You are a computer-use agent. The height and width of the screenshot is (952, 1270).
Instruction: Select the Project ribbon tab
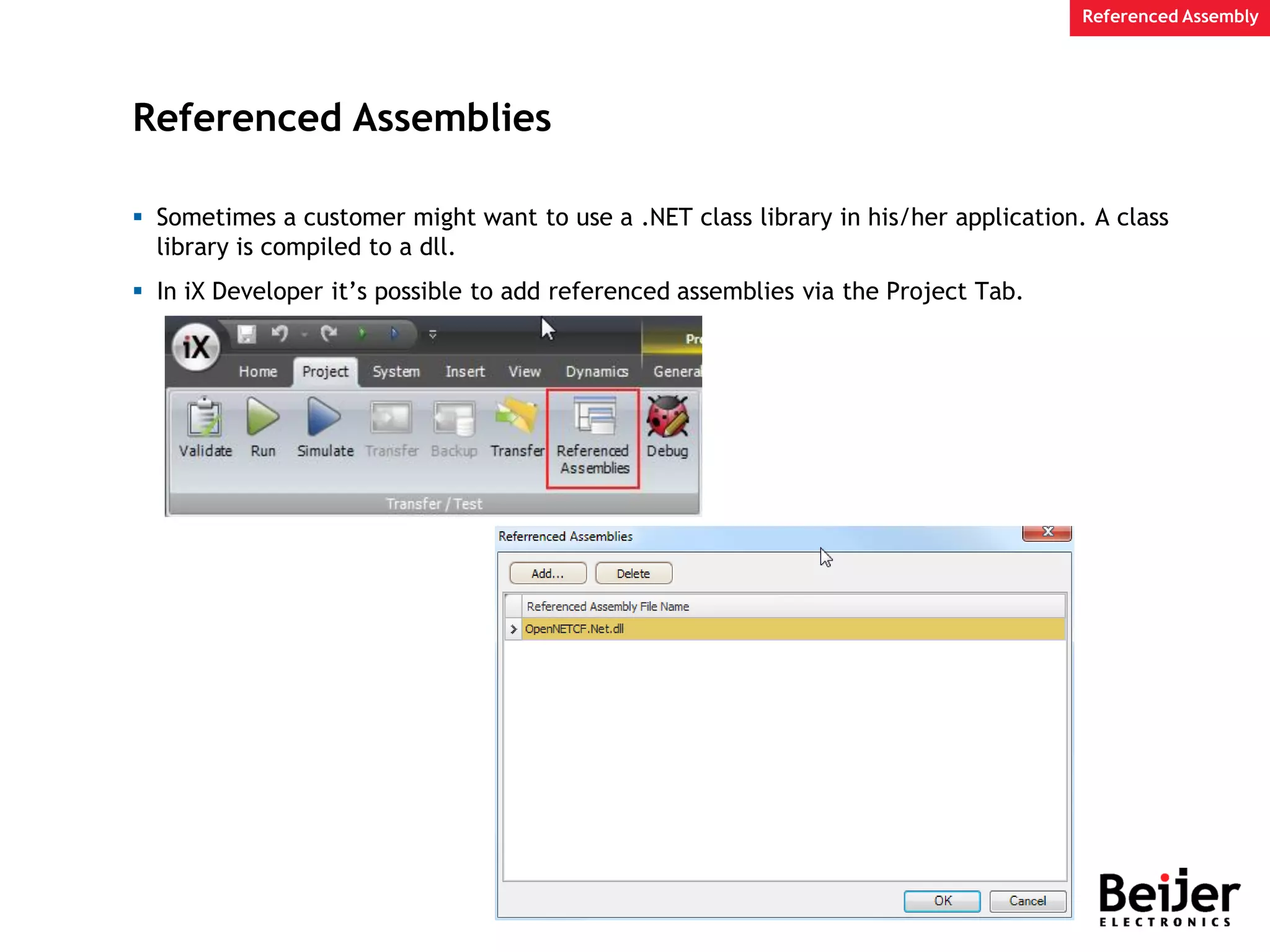(325, 371)
